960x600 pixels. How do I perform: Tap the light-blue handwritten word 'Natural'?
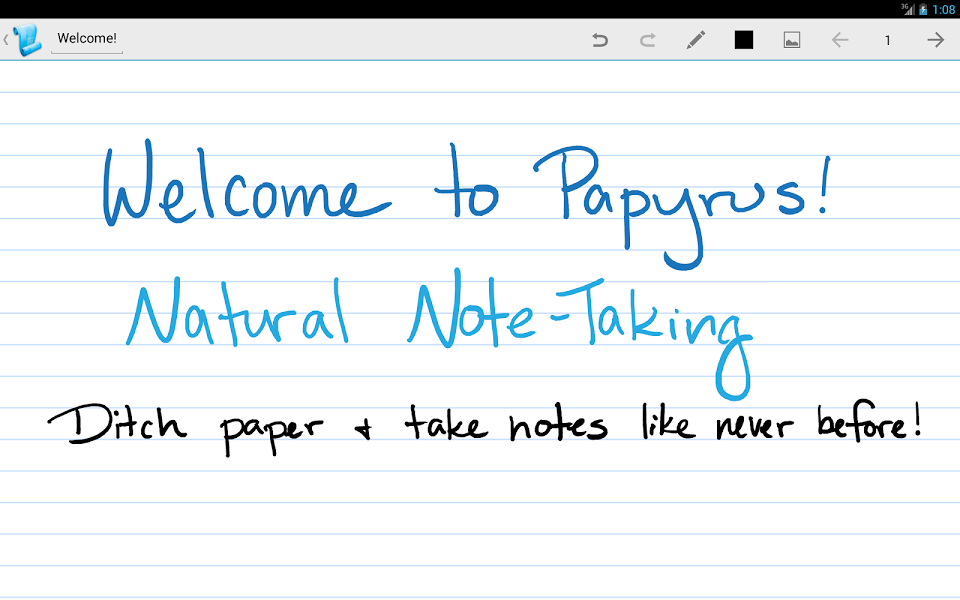tap(238, 315)
